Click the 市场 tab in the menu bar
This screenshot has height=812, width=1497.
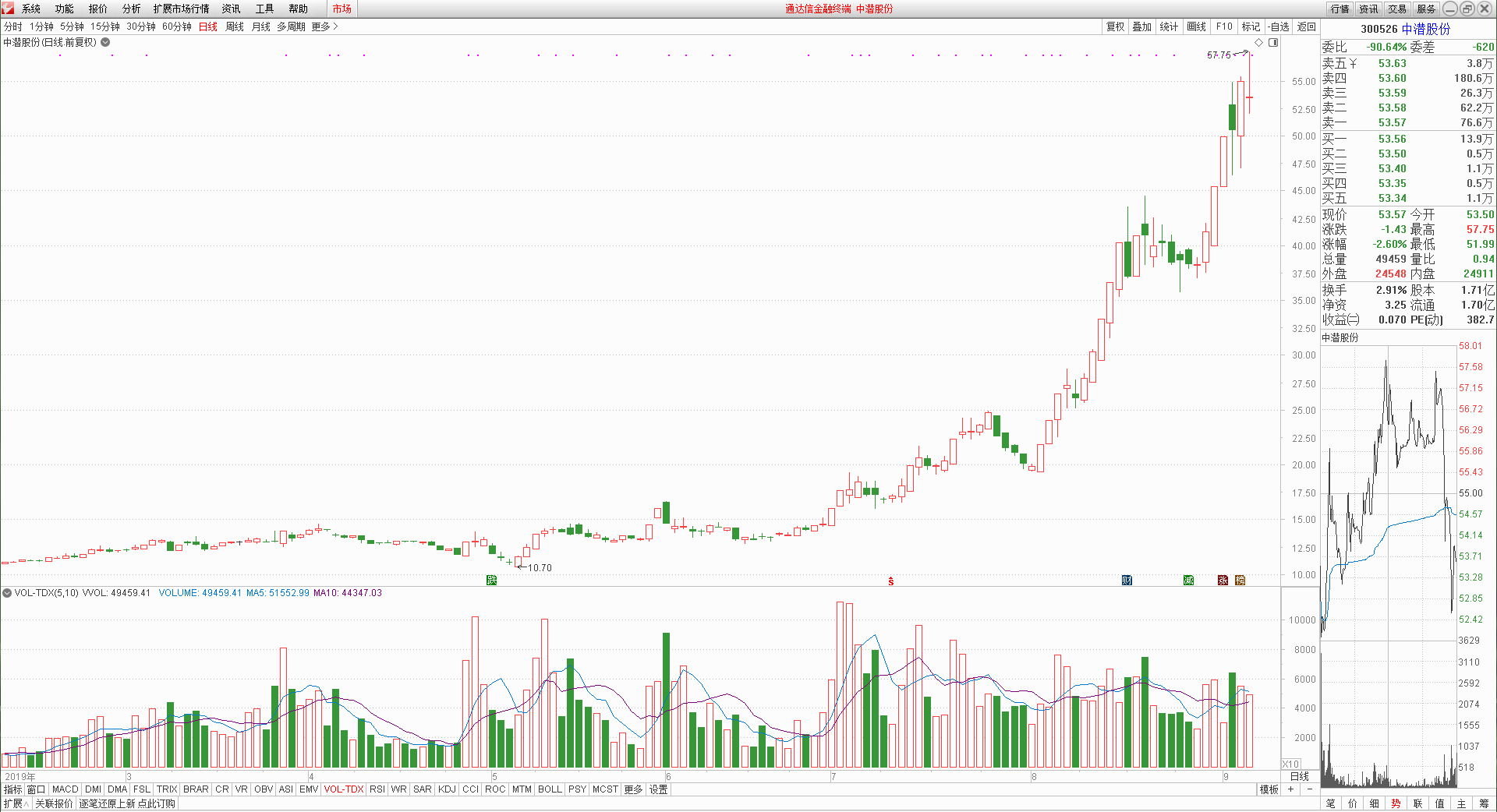[x=342, y=9]
